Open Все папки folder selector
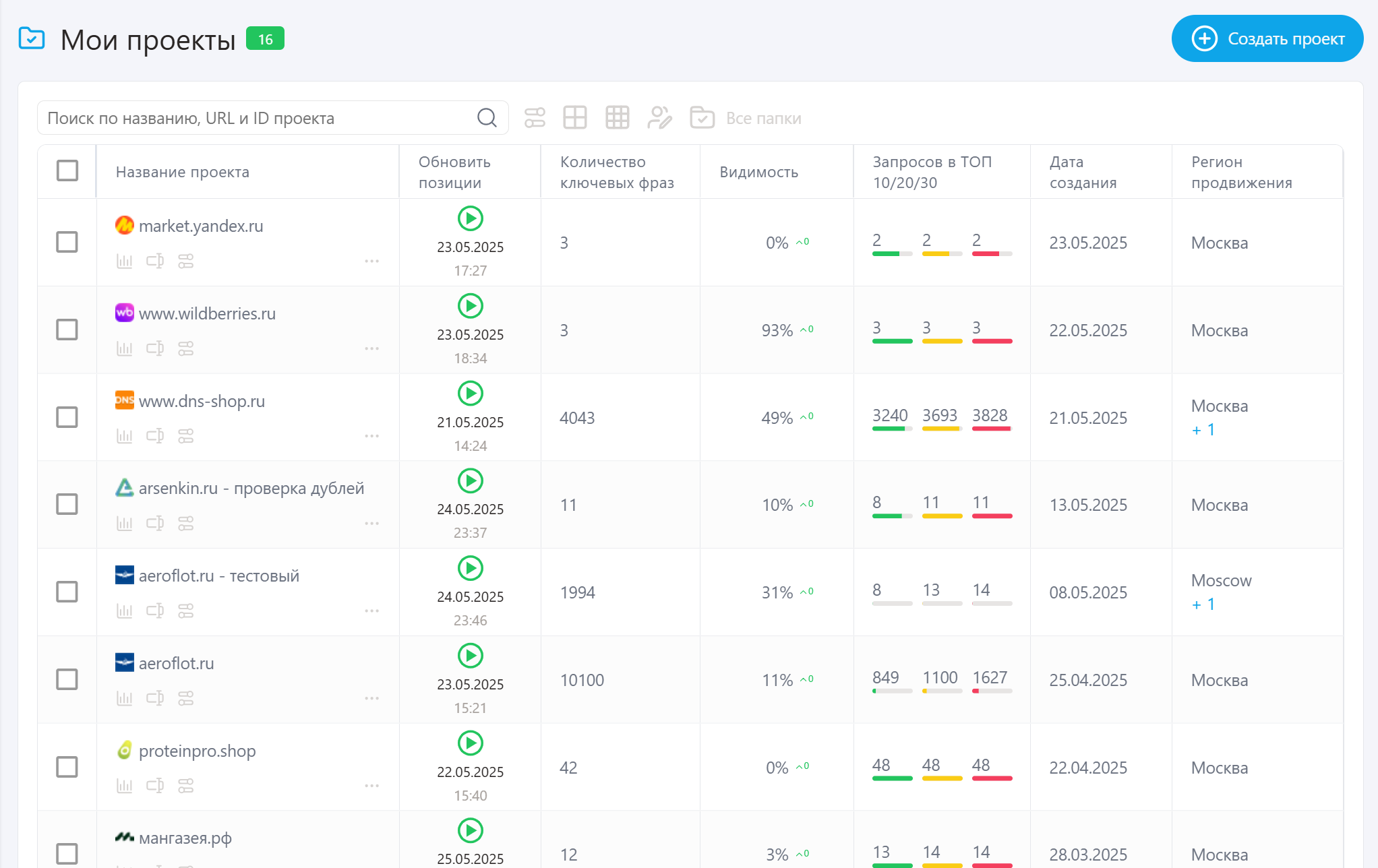 [x=762, y=117]
